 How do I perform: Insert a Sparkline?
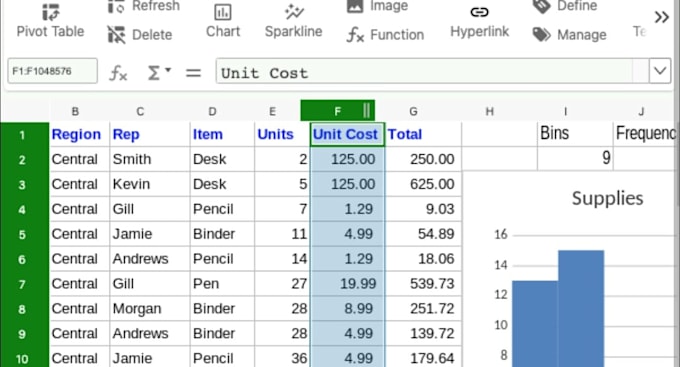[x=294, y=21]
